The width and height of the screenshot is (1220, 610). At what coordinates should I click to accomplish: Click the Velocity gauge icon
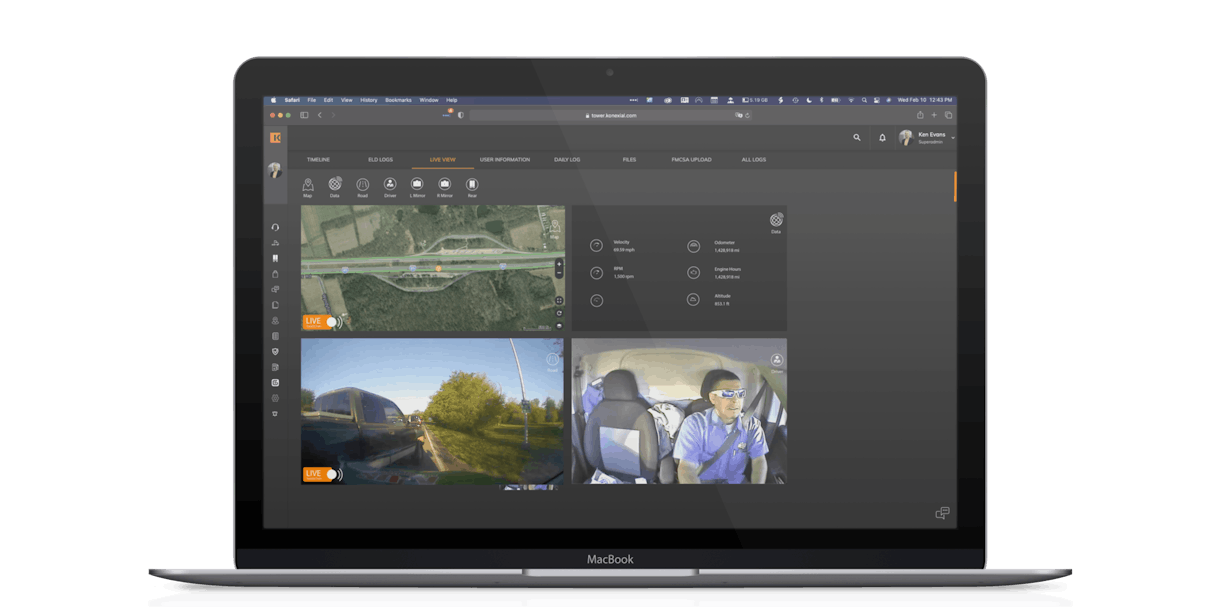(597, 245)
